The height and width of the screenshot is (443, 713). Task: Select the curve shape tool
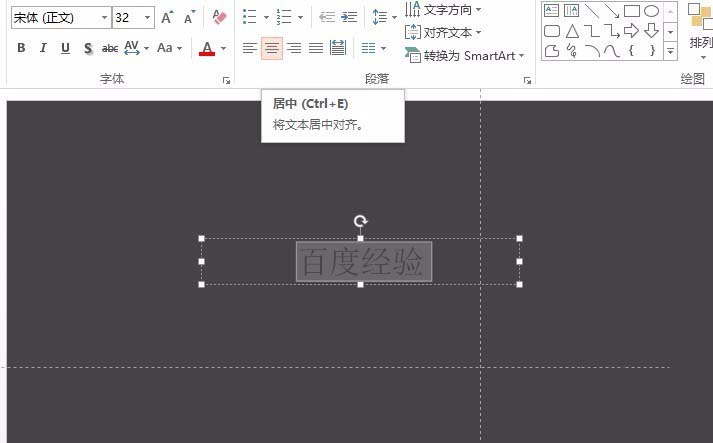point(612,50)
